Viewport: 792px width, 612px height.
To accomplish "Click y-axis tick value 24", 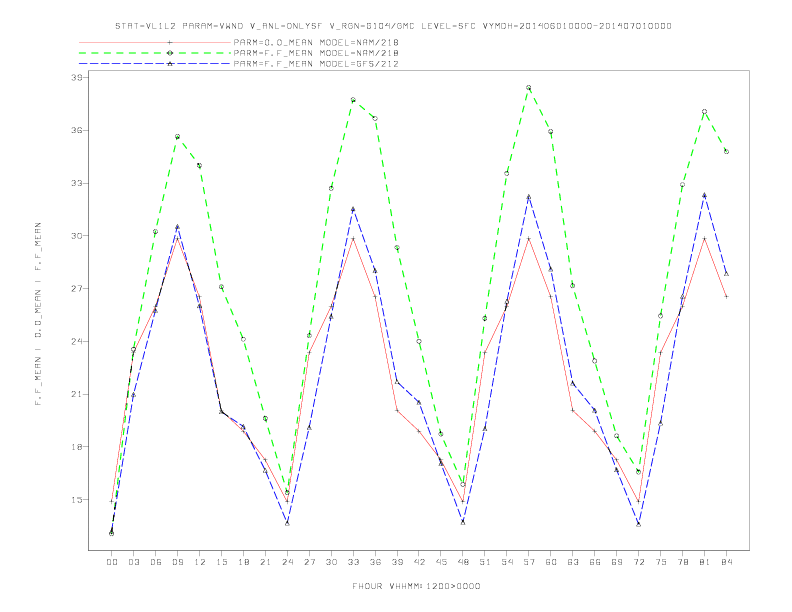I will 77,341.
